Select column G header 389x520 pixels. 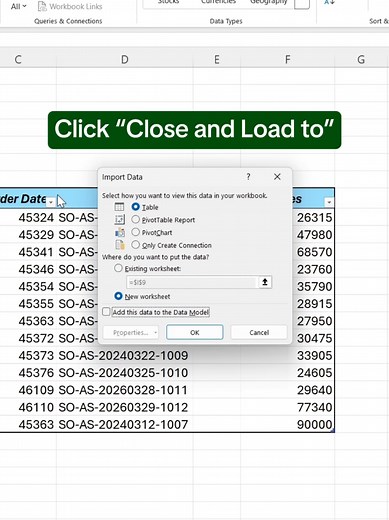point(361,60)
